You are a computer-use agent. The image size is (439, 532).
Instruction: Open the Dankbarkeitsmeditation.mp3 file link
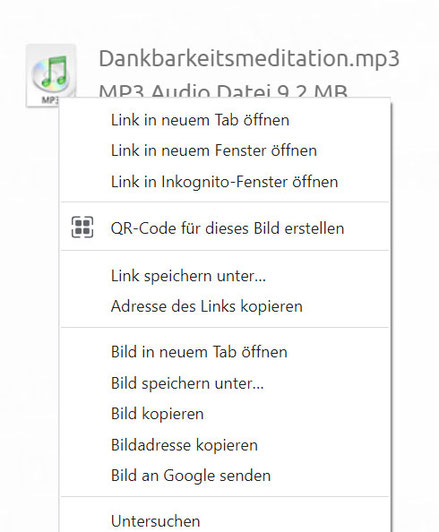click(249, 58)
